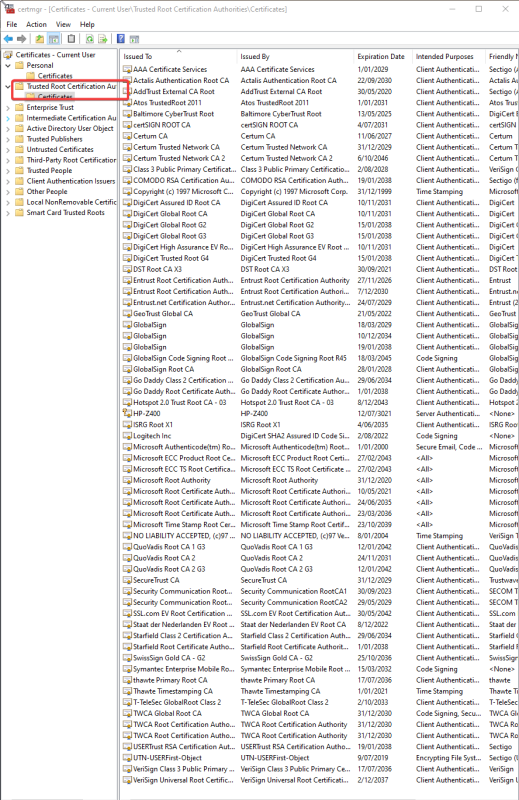
Task: Collapse the Trusted Root Certification Authorities node
Action: (x=8, y=86)
